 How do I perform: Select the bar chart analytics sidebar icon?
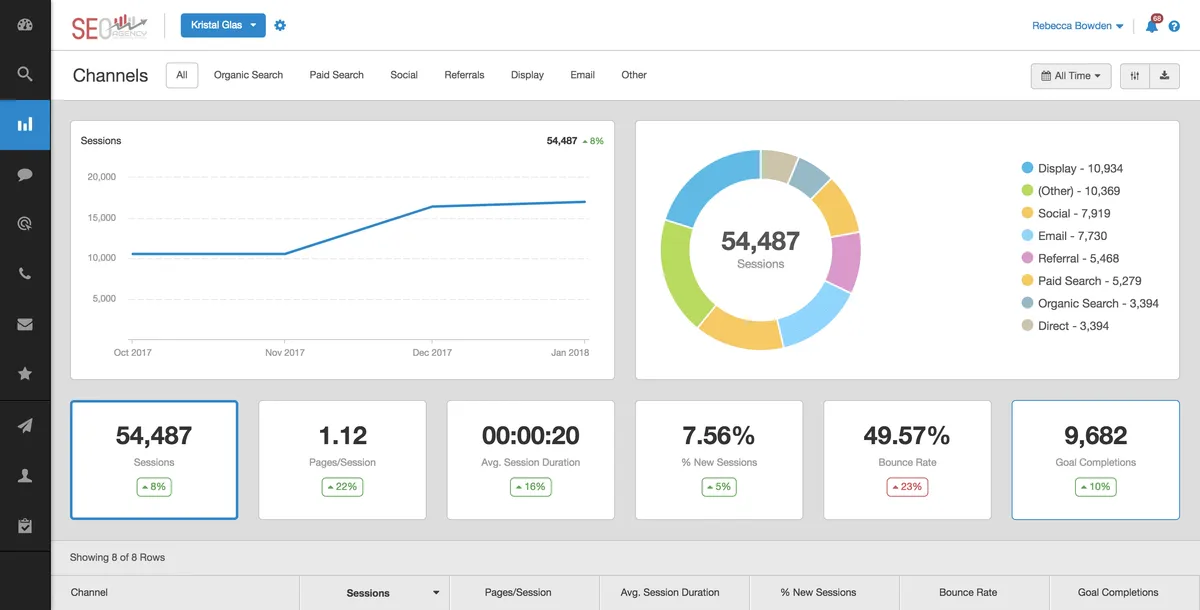pos(25,124)
